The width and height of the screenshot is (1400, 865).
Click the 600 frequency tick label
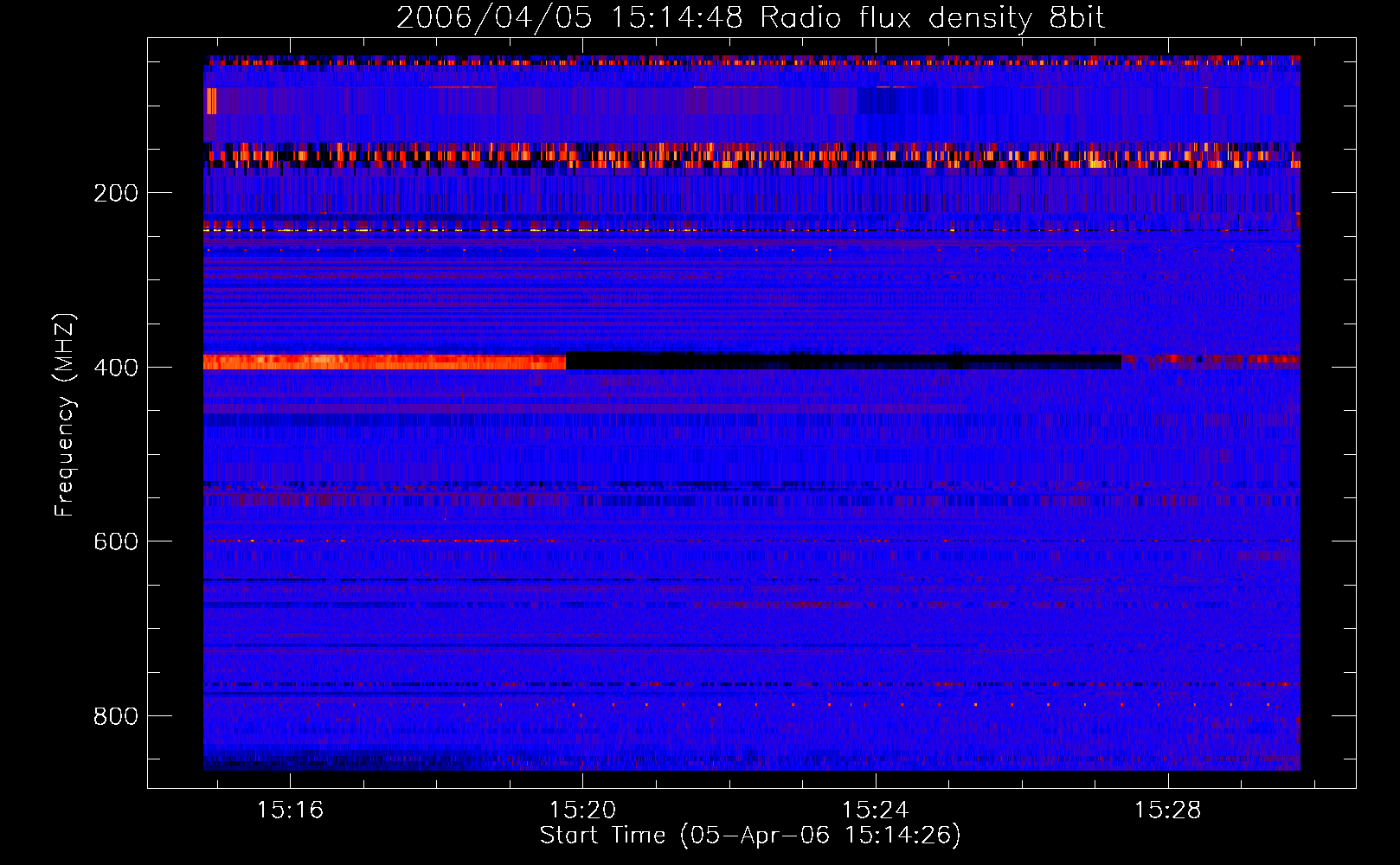click(116, 541)
